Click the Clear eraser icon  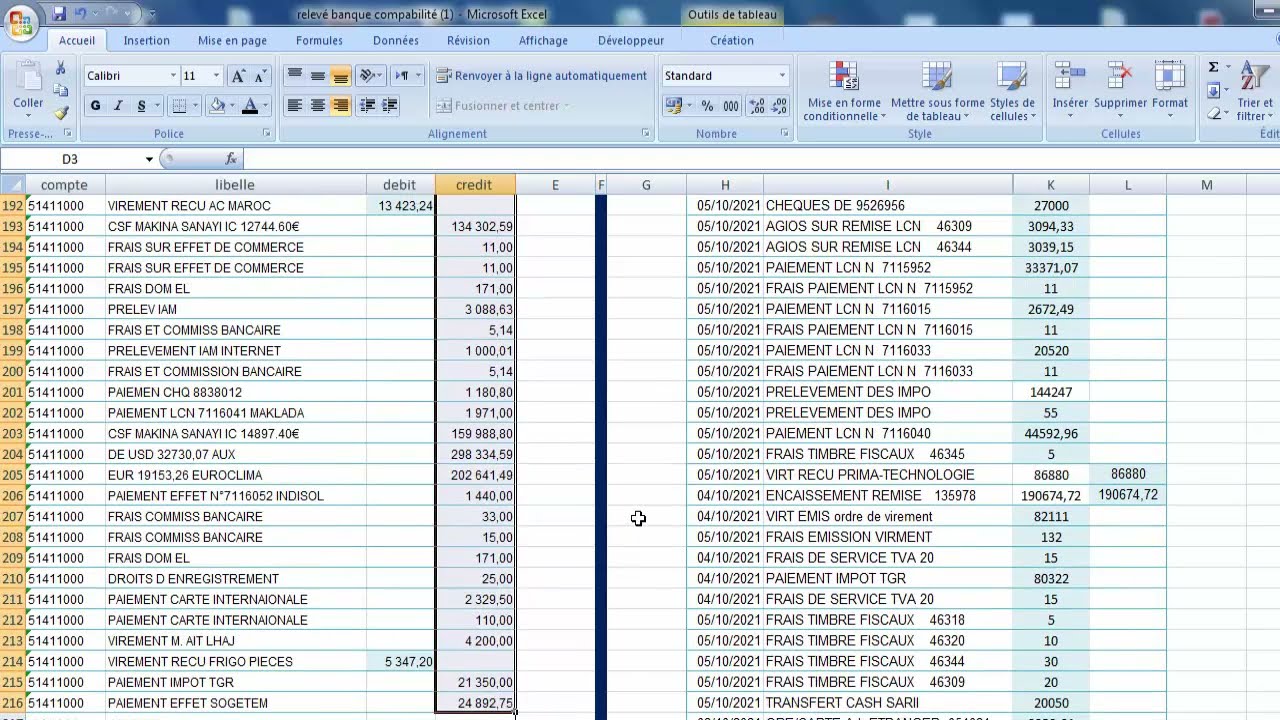[x=1213, y=113]
